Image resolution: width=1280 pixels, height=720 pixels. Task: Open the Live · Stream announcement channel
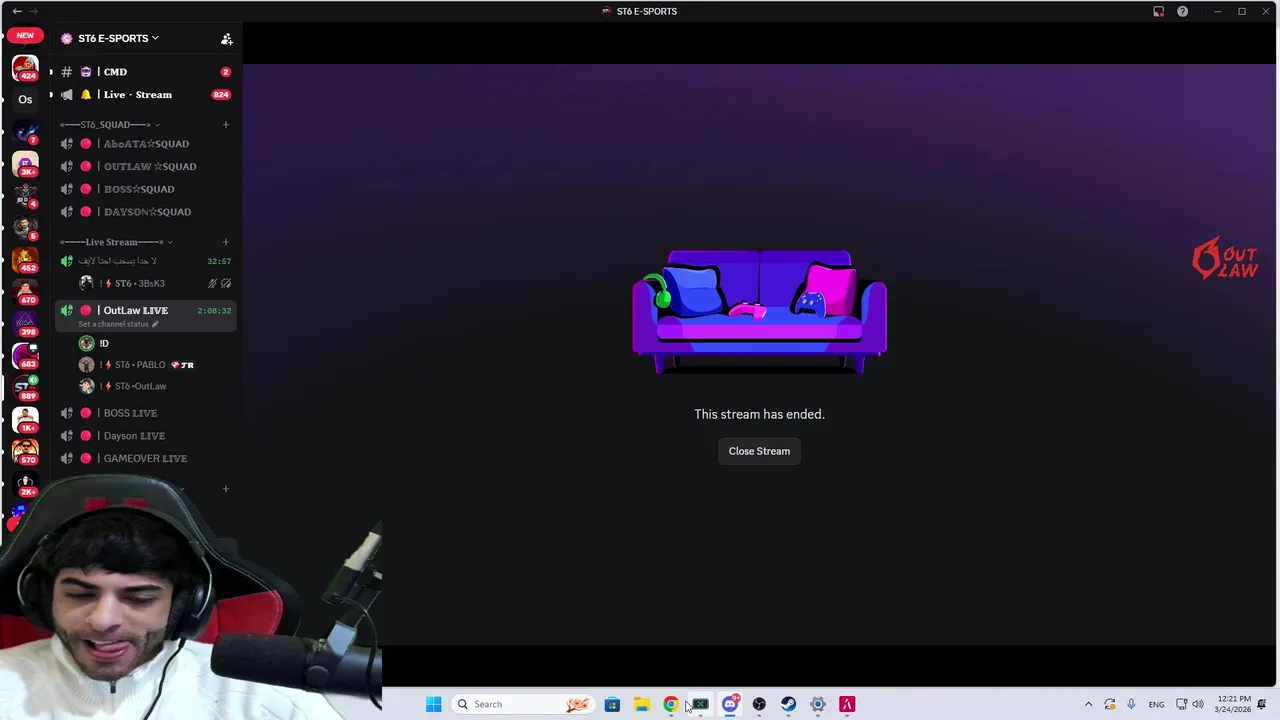(140, 95)
